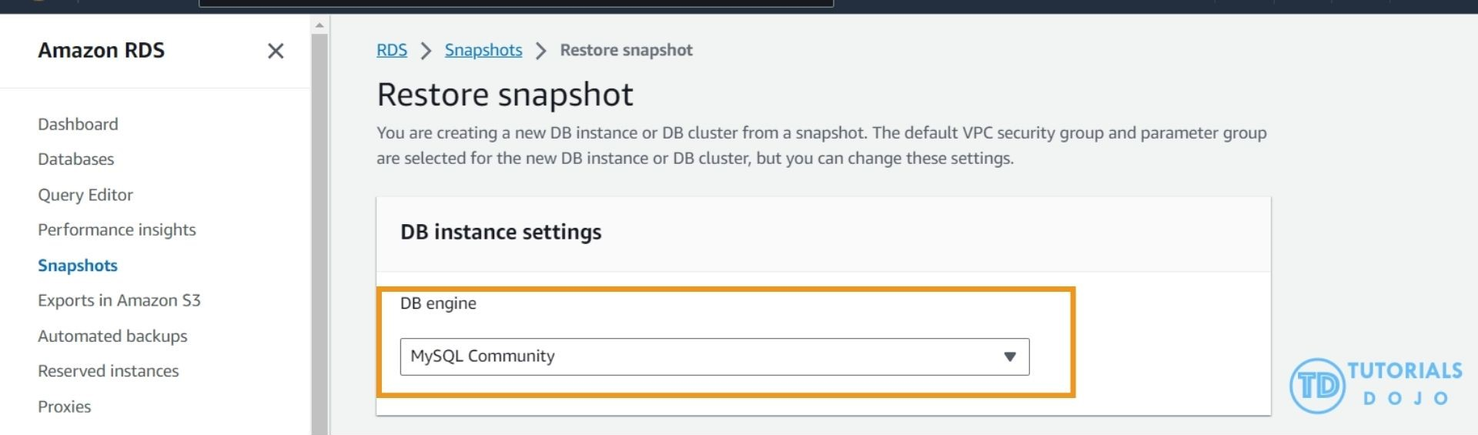Open the Dashboard page in sidebar
This screenshot has height=435, width=1478.
click(x=78, y=124)
